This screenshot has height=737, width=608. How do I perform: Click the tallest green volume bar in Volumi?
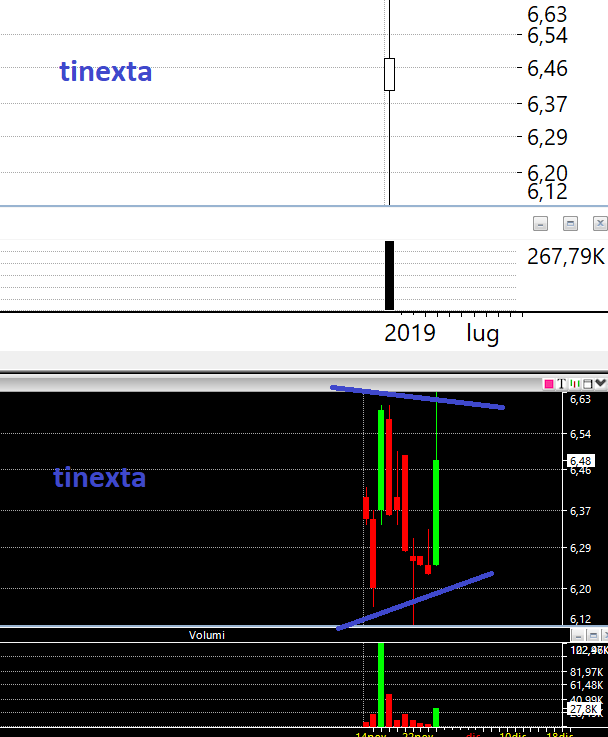pyautogui.click(x=381, y=685)
